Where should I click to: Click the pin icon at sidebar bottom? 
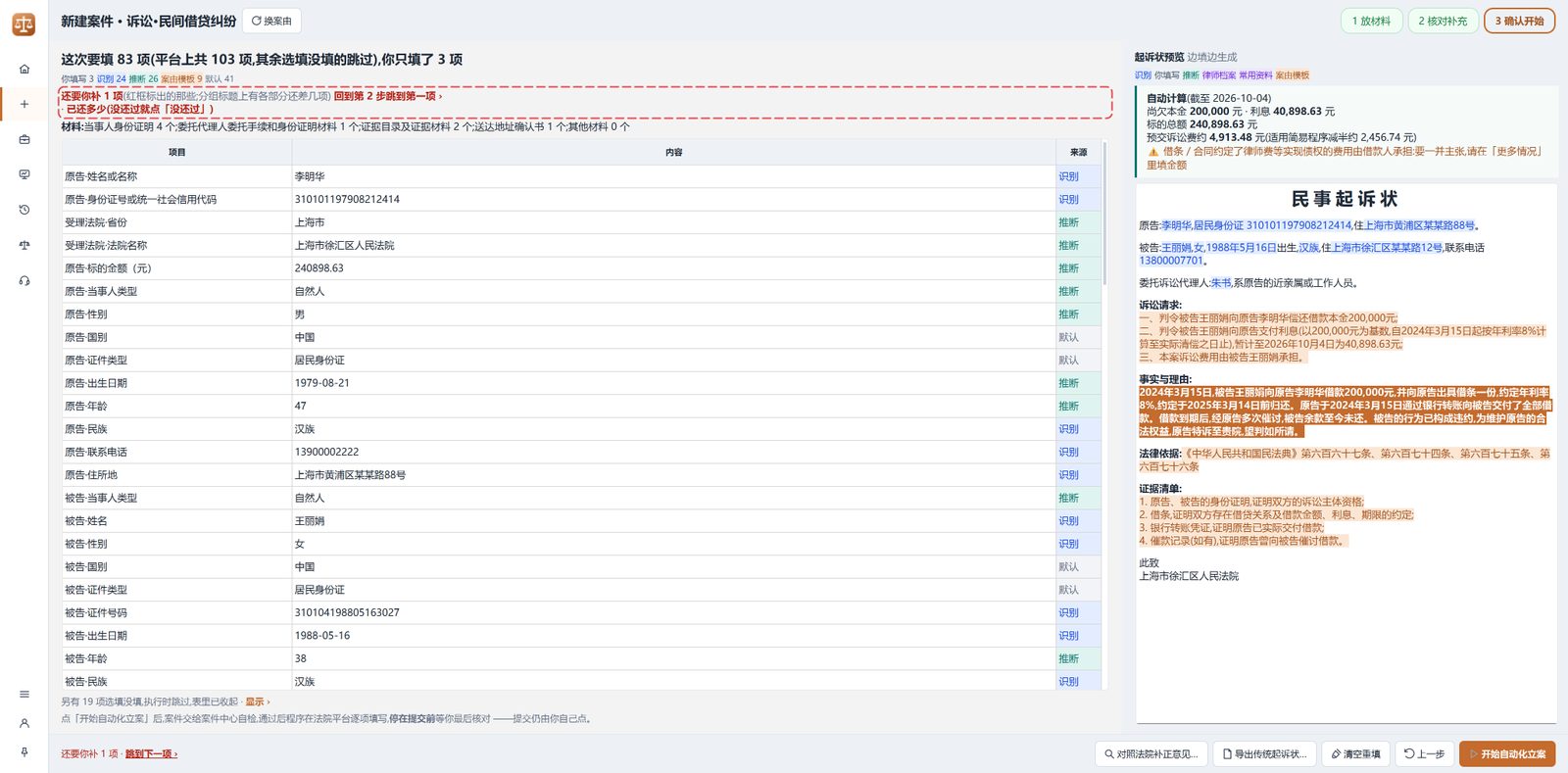pyautogui.click(x=24, y=752)
